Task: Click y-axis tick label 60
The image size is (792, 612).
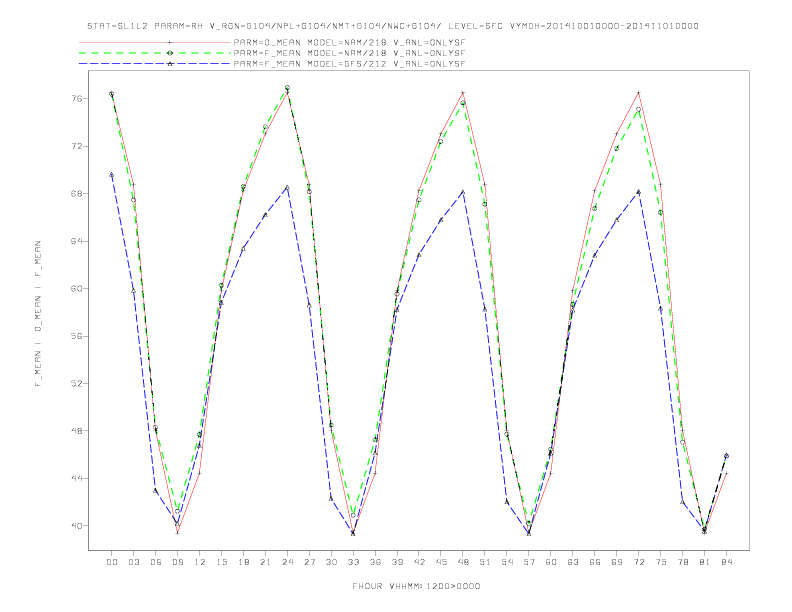Action: (76, 288)
